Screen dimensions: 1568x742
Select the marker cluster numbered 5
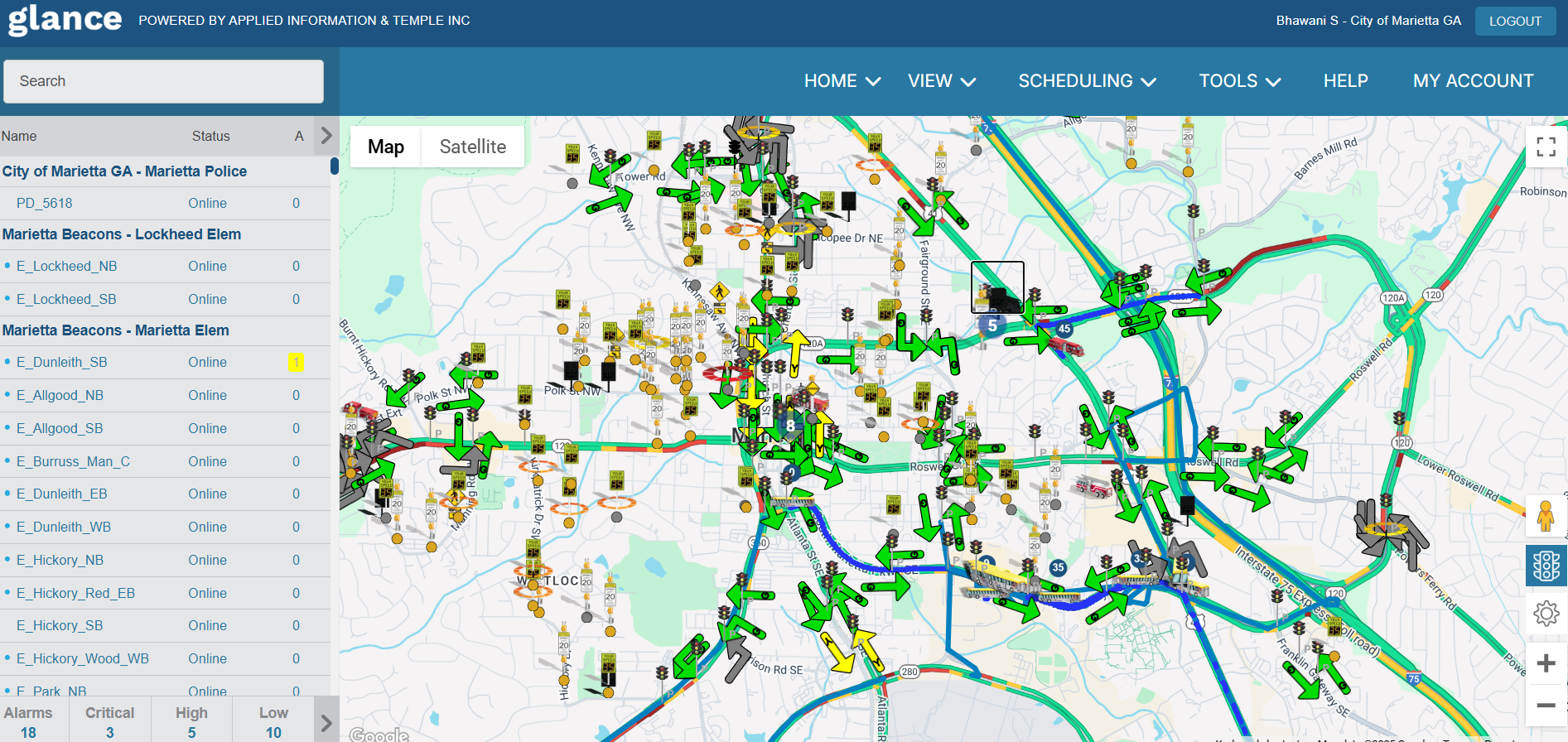click(x=992, y=325)
